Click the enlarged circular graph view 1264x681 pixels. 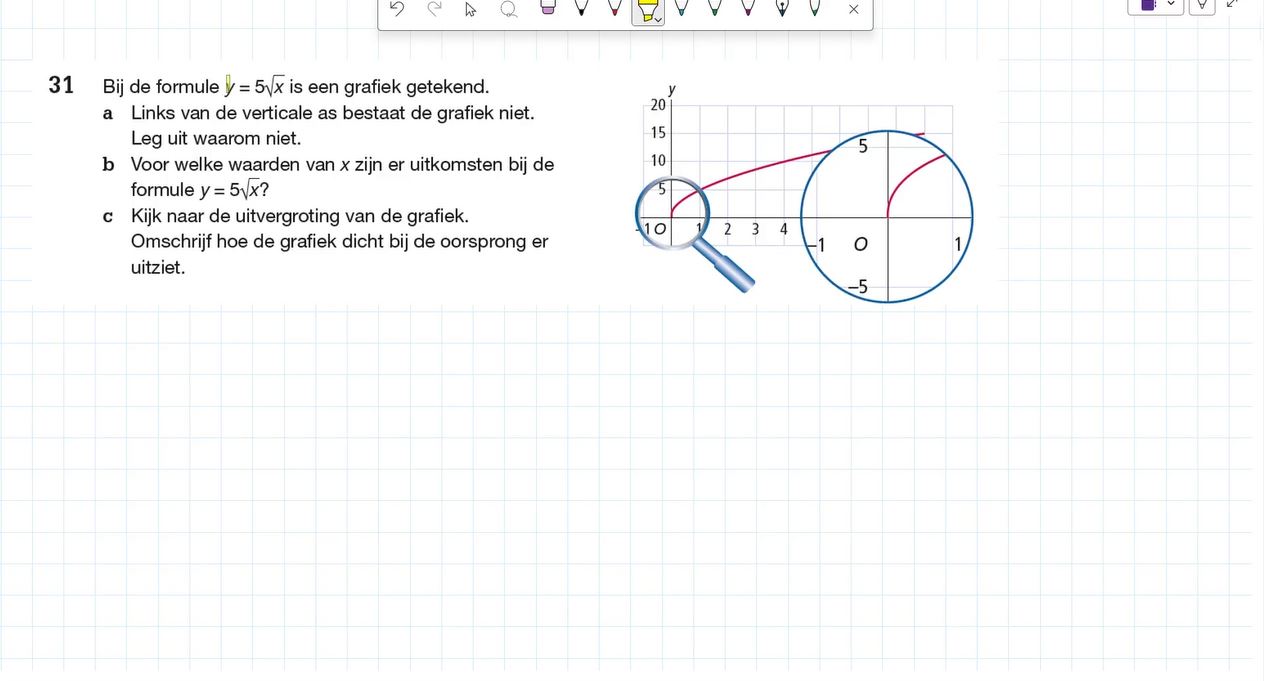[x=887, y=216]
